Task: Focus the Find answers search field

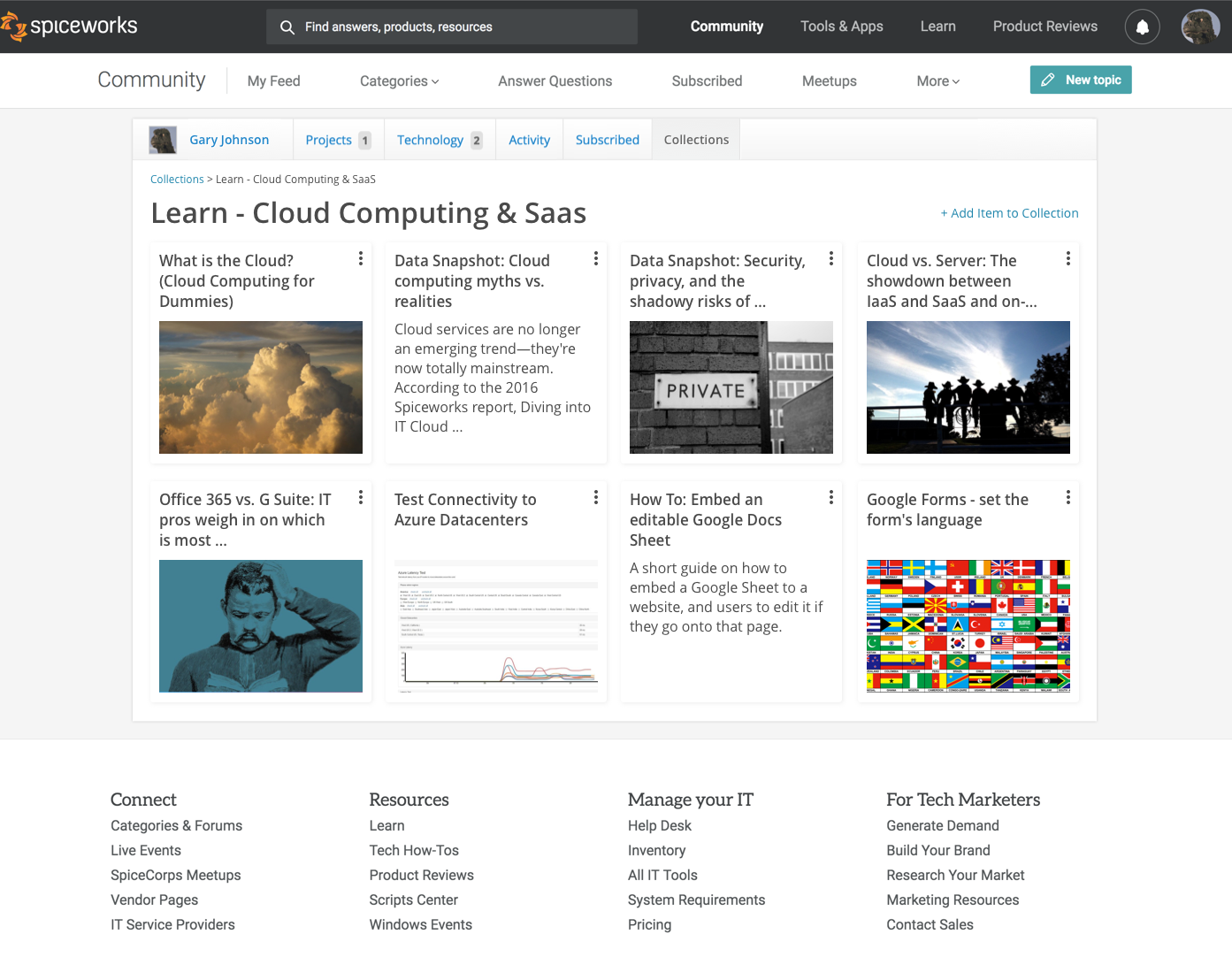Action: 452,27
